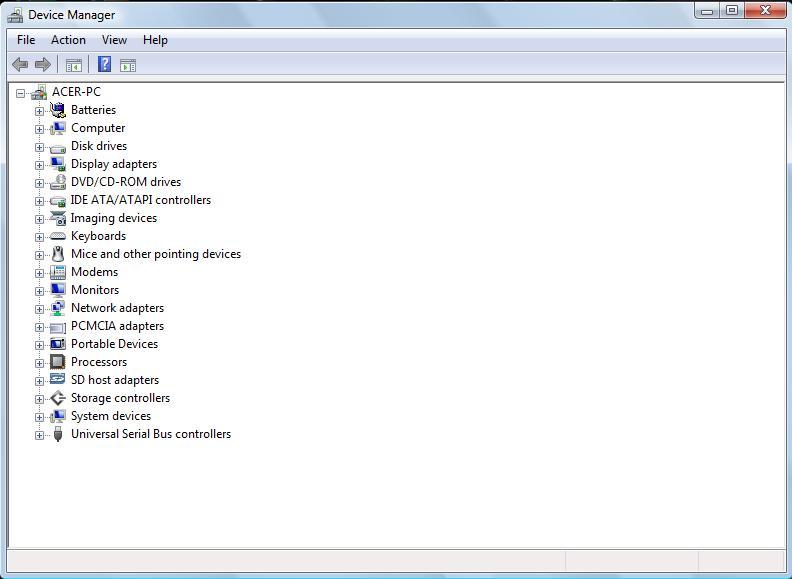Viewport: 792px width, 579px height.
Task: Click the Batteries device icon
Action: [x=58, y=110]
